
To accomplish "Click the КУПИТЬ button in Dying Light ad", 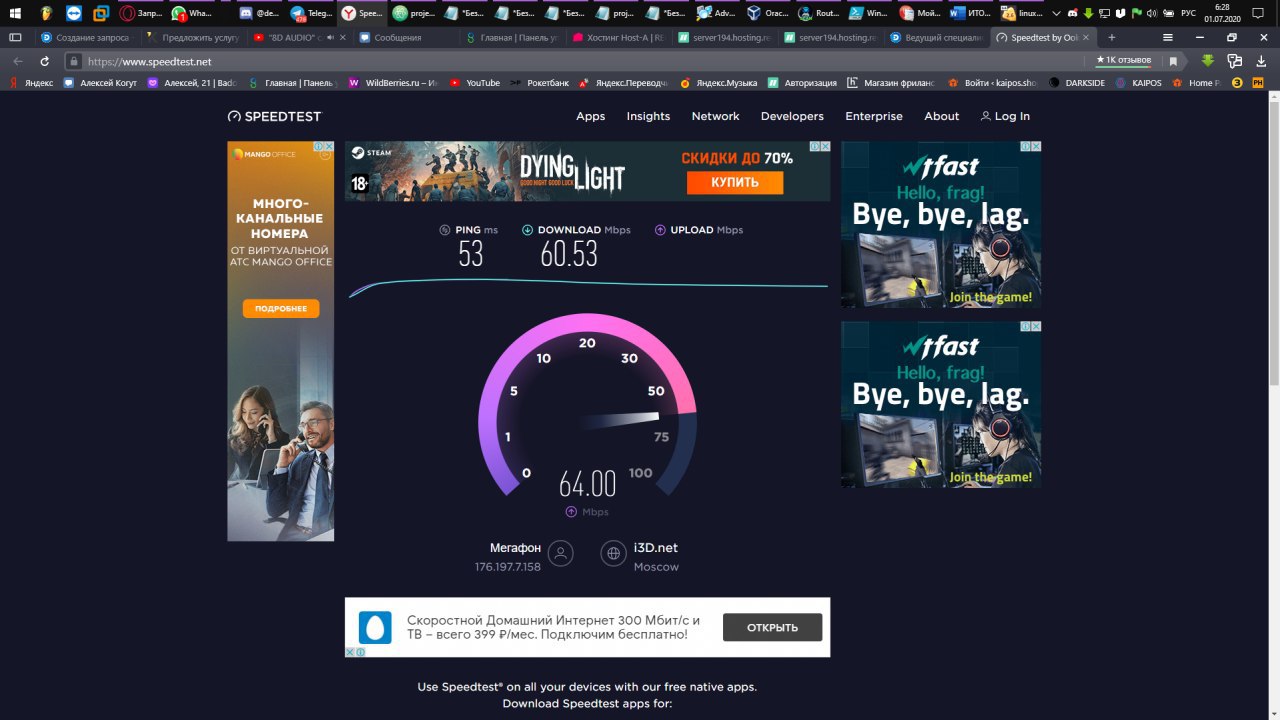I will click(735, 182).
